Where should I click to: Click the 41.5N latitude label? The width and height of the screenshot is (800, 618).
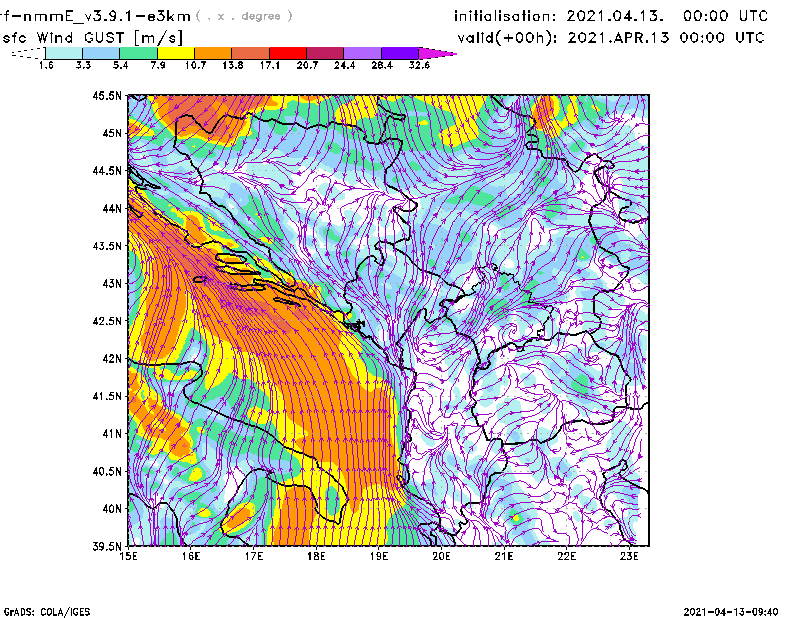(107, 396)
